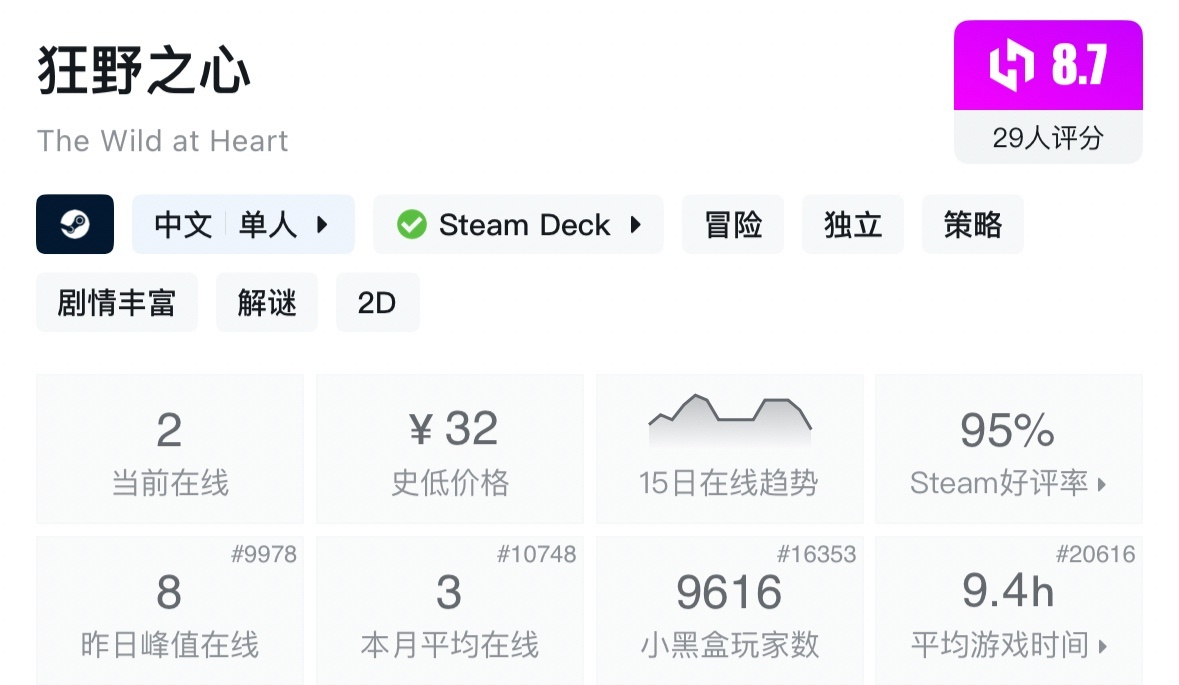Select the 冒险 genre tag
The image size is (1179, 685).
(733, 225)
